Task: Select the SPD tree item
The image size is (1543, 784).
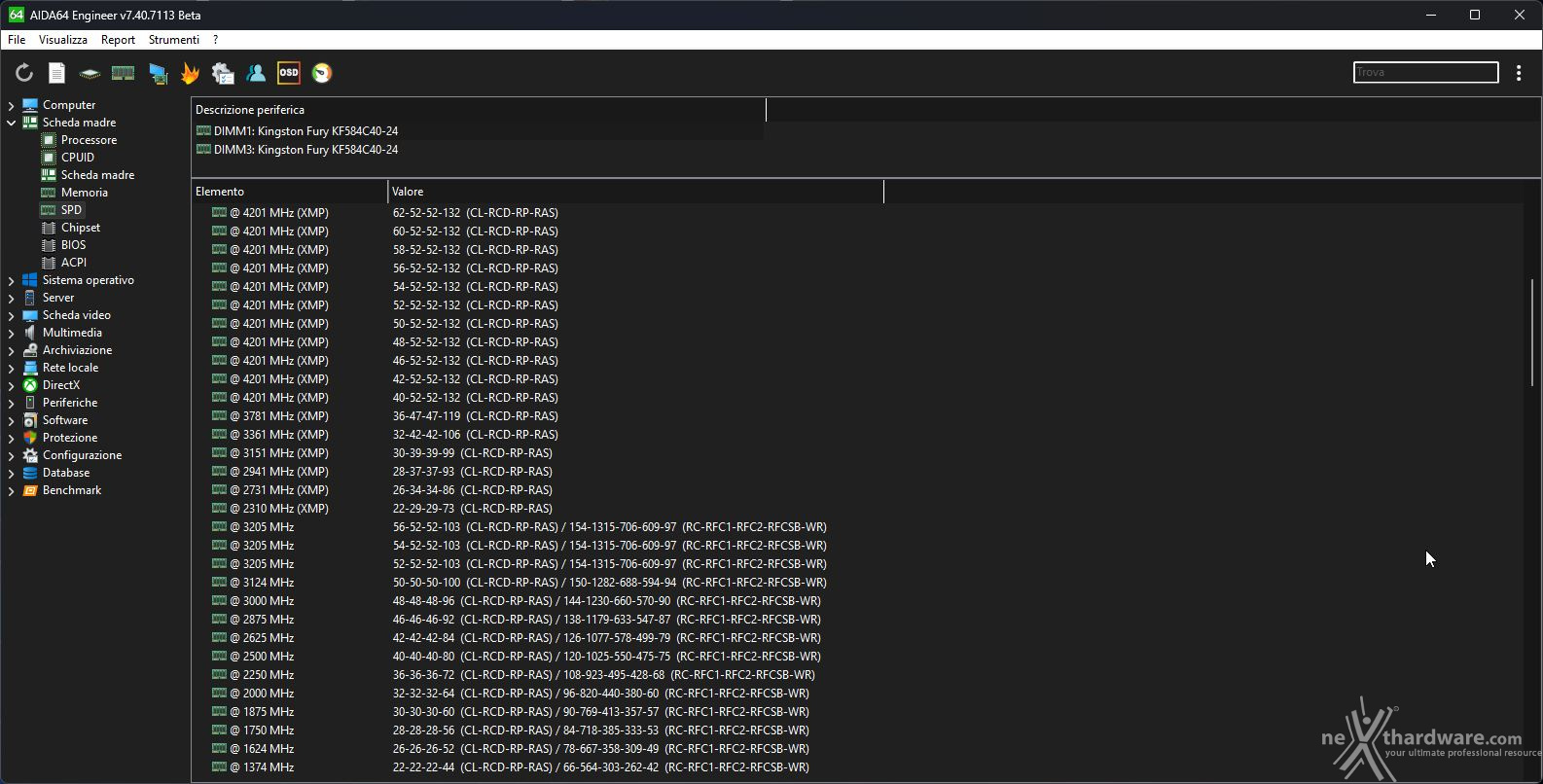Action: pyautogui.click(x=71, y=210)
